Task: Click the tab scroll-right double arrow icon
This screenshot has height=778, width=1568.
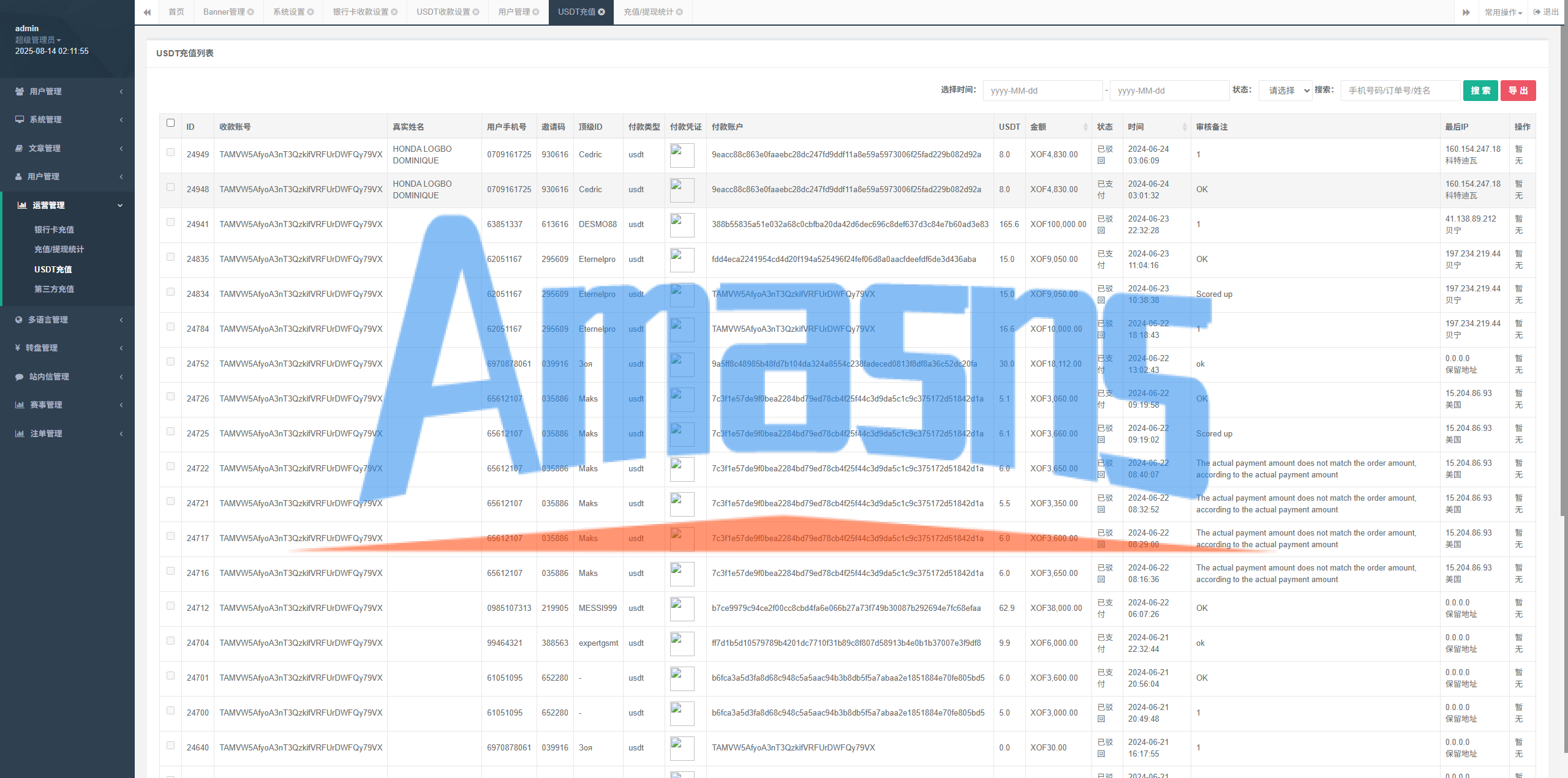Action: click(1466, 12)
